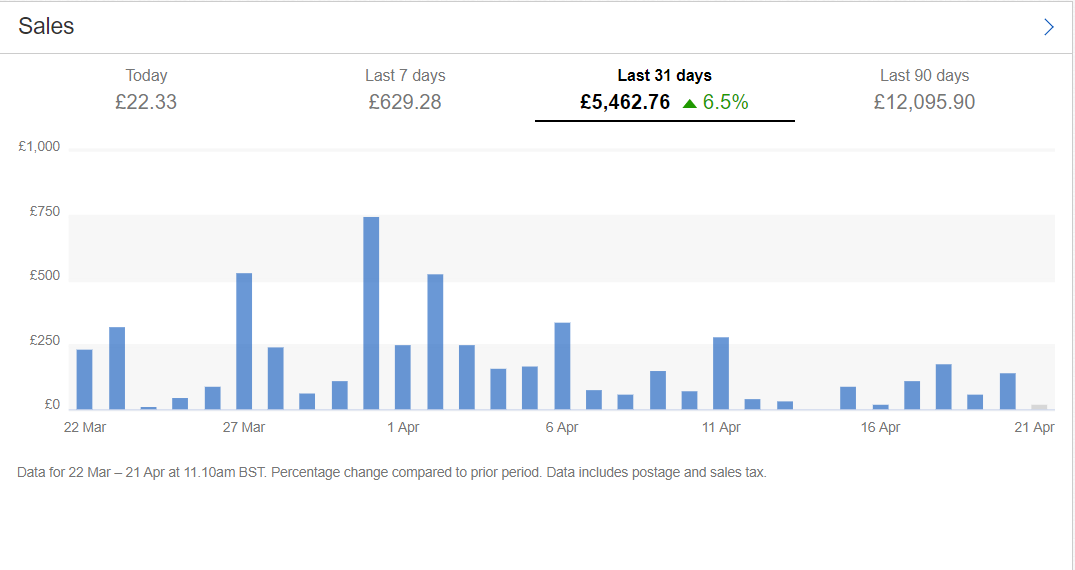Click the £12,095.90 ninety-day total
This screenshot has height=570, width=1075.
pos(924,102)
